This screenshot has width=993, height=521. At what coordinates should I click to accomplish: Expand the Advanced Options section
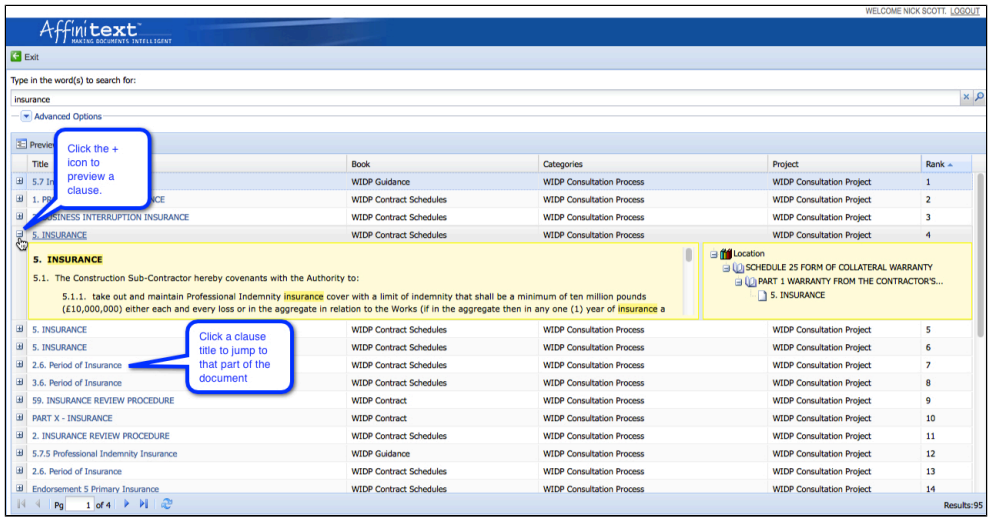[x=27, y=117]
